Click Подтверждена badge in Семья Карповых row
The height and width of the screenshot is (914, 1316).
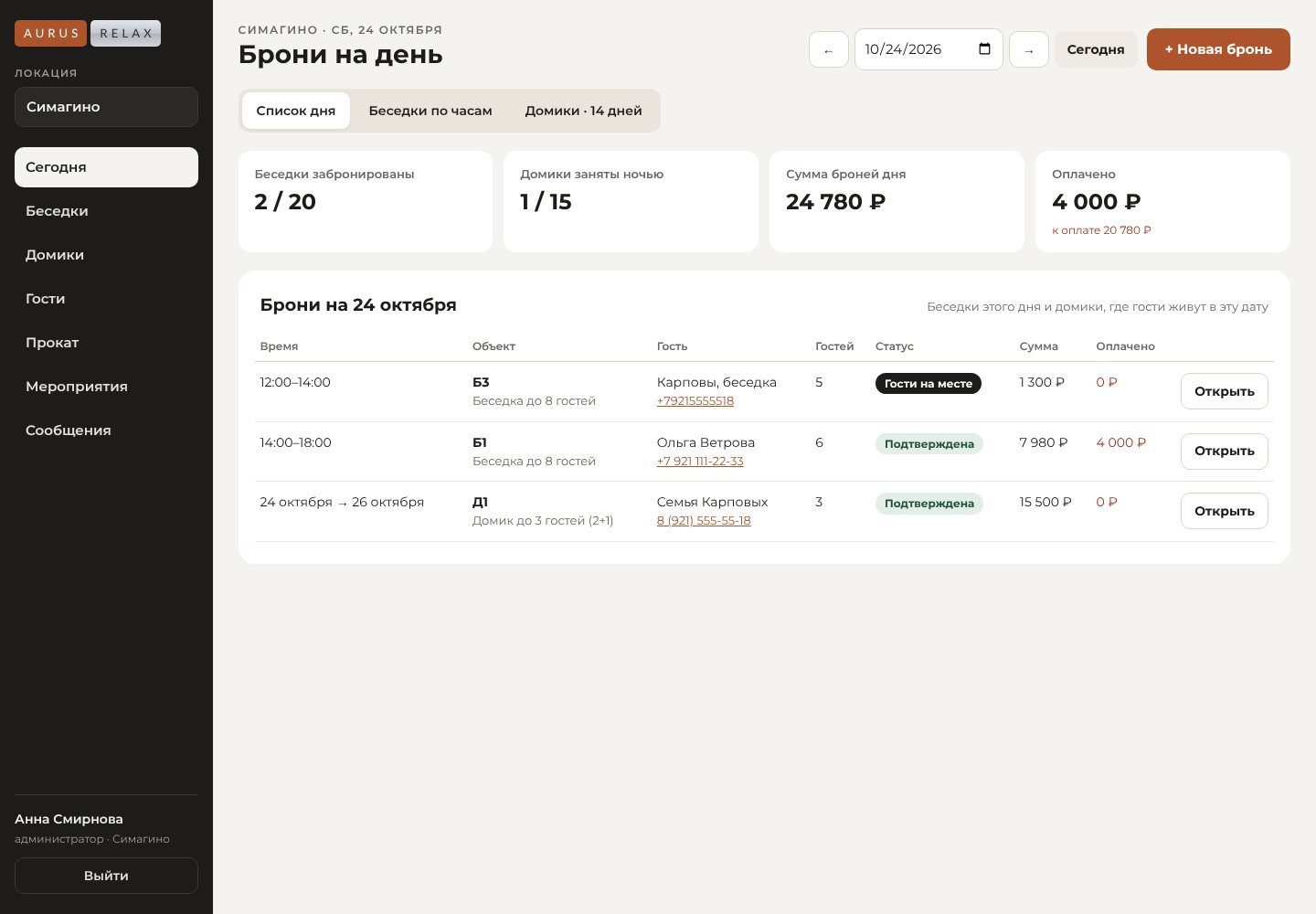[x=929, y=504]
